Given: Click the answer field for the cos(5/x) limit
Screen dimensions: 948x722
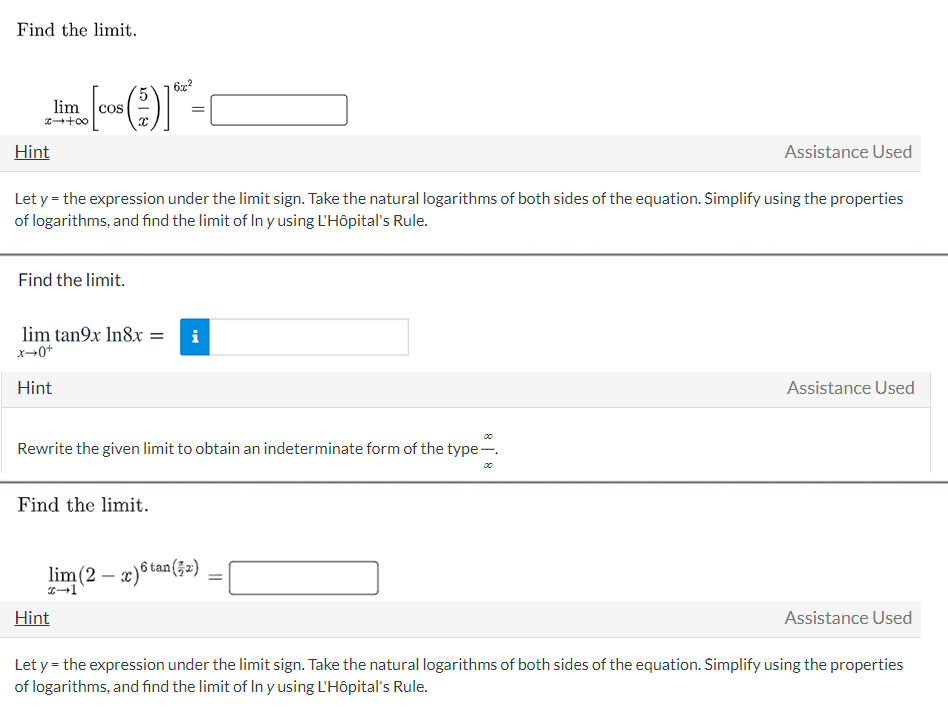Looking at the screenshot, I should click(x=278, y=110).
